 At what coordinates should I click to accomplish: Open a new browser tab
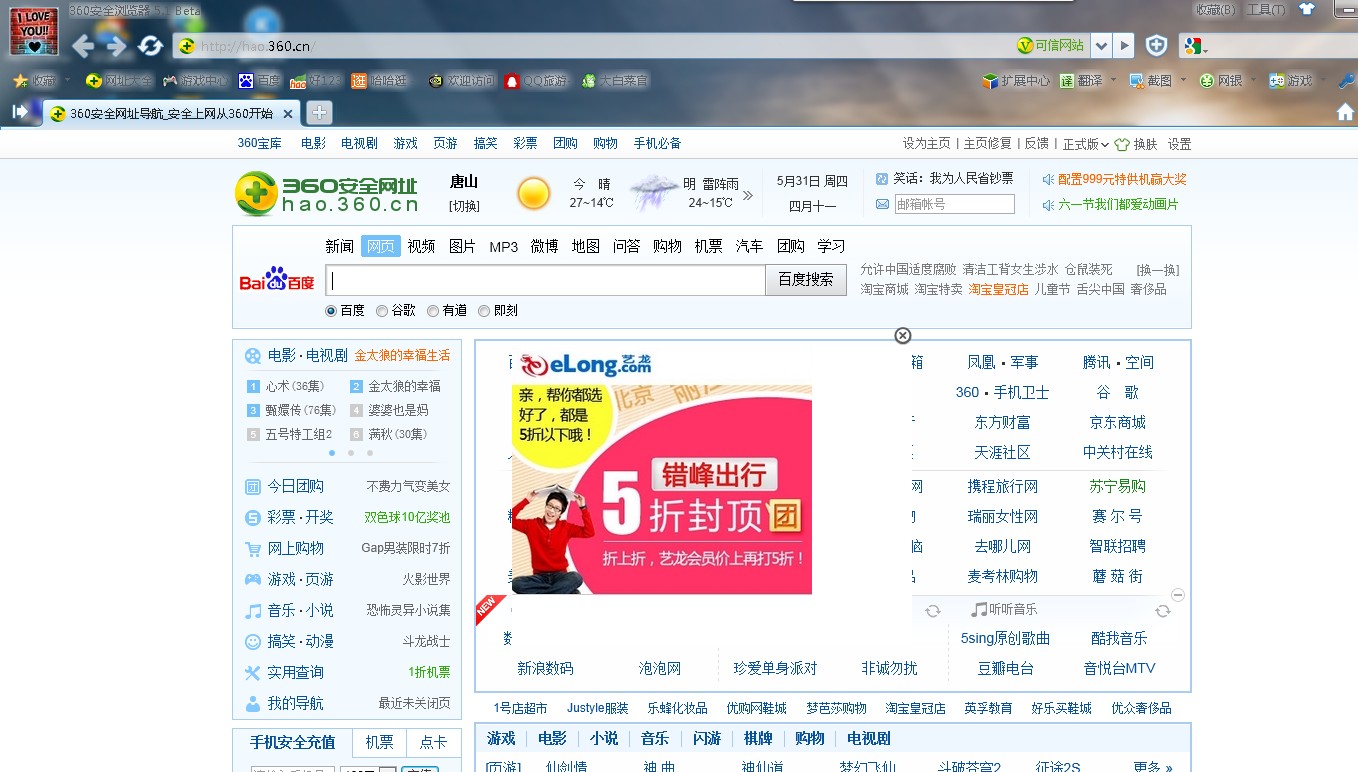click(x=318, y=112)
